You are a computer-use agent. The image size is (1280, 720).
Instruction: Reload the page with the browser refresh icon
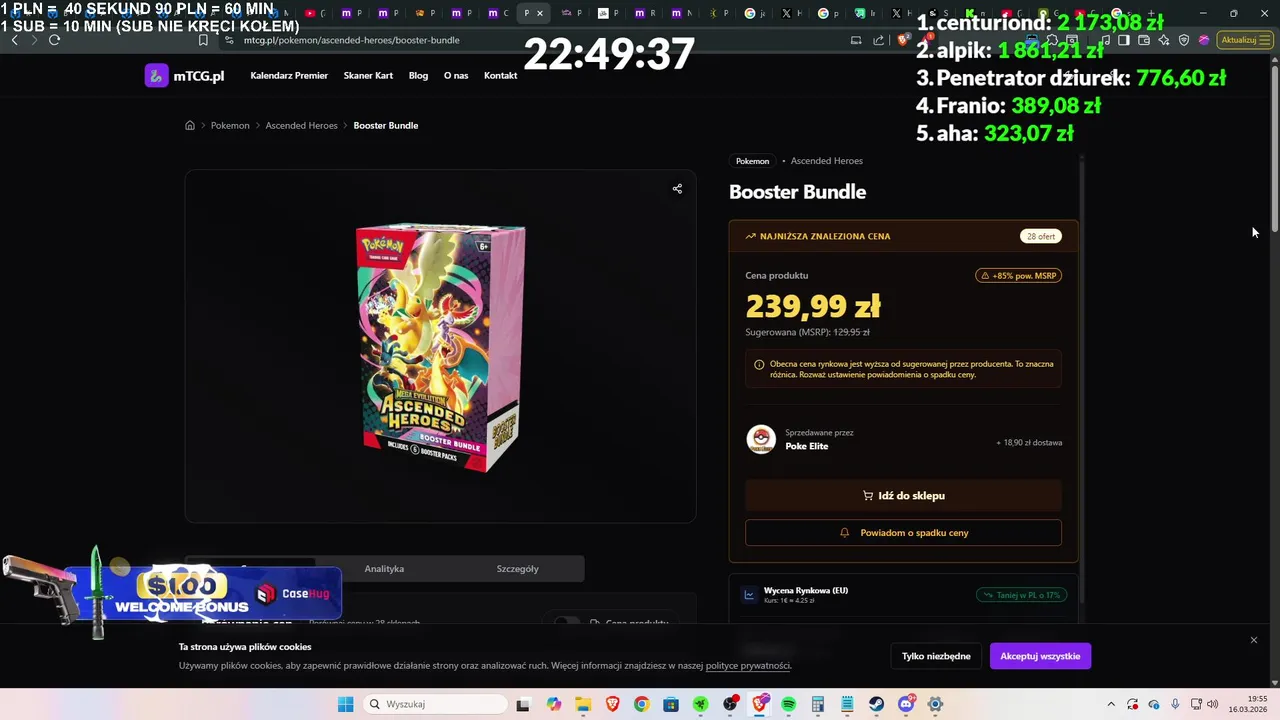tap(54, 40)
